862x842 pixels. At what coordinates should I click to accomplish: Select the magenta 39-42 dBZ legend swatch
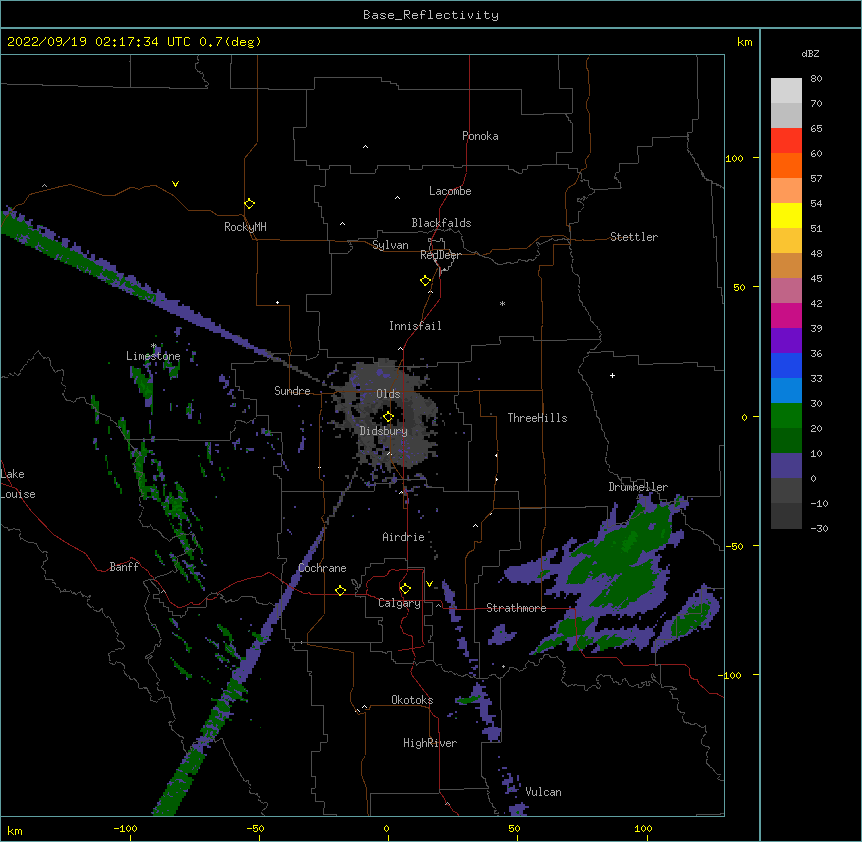[786, 315]
